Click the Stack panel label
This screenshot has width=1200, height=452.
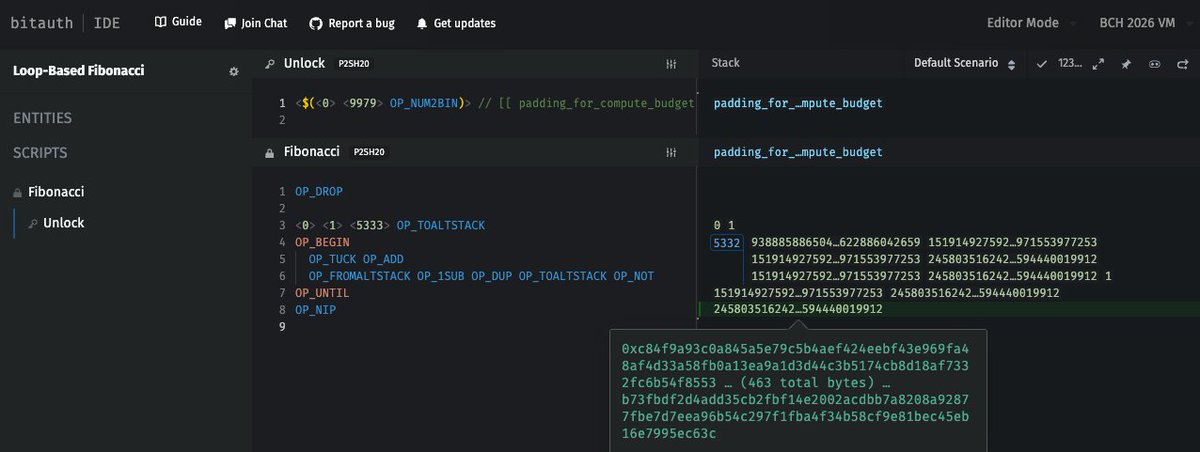coord(725,63)
